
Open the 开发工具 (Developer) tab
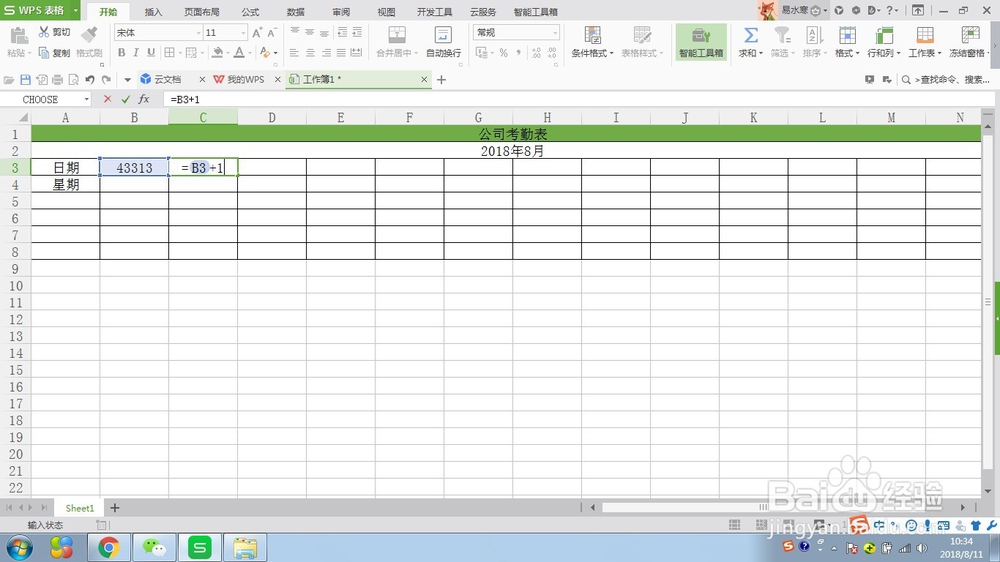click(434, 11)
